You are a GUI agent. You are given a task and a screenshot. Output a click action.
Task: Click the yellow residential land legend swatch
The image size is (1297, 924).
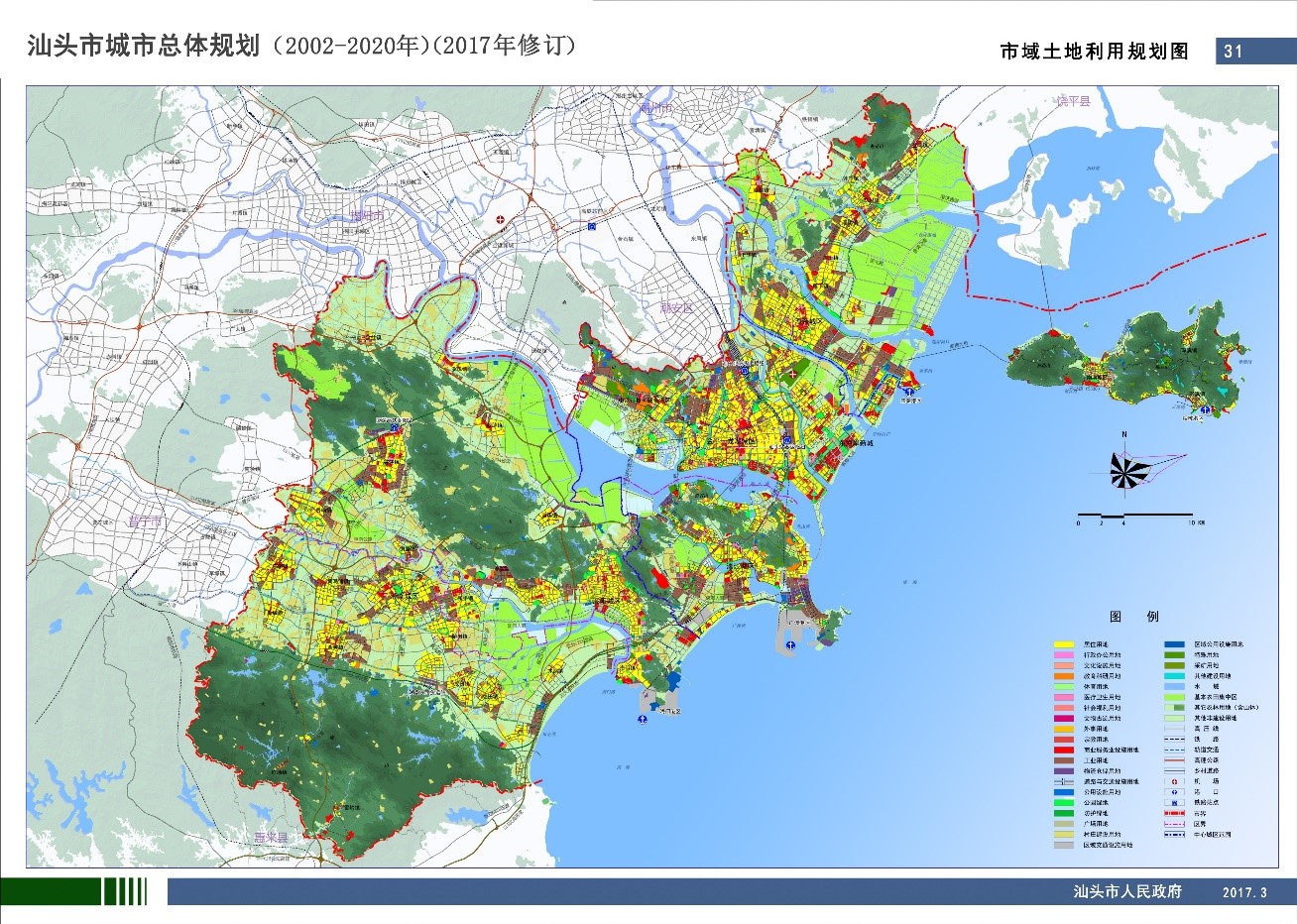[1064, 644]
